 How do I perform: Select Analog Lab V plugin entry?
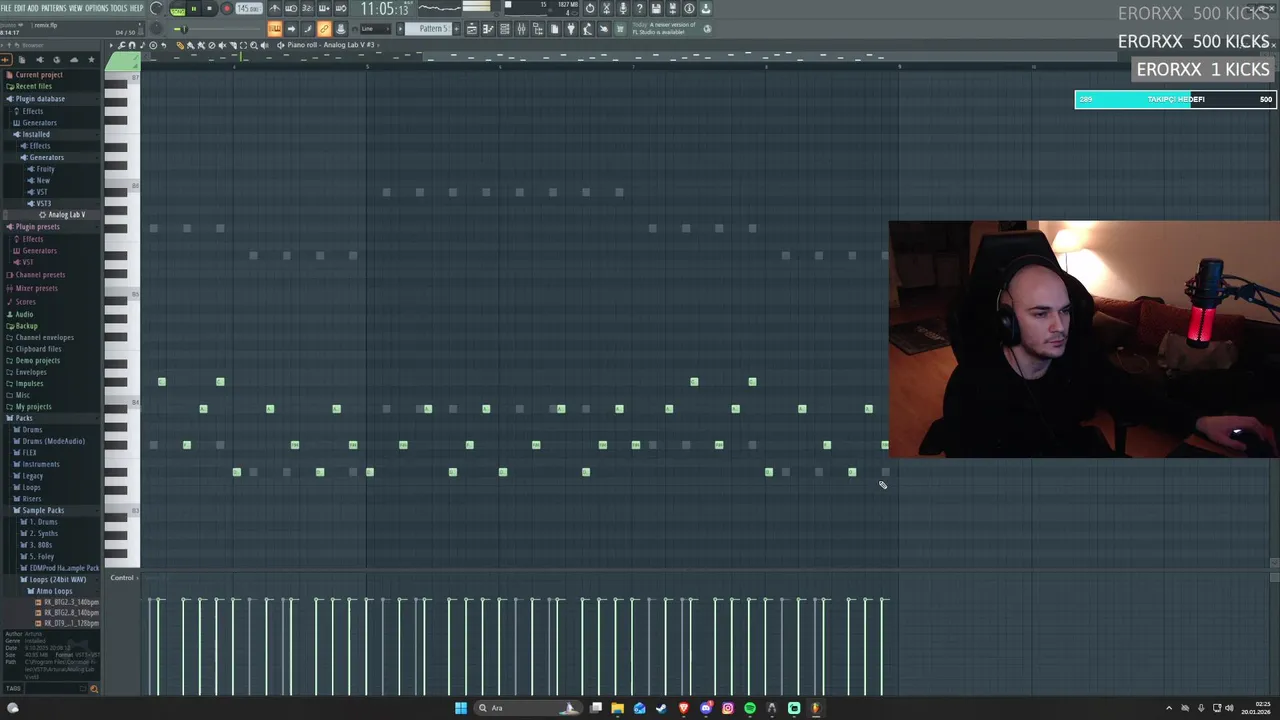(x=67, y=215)
